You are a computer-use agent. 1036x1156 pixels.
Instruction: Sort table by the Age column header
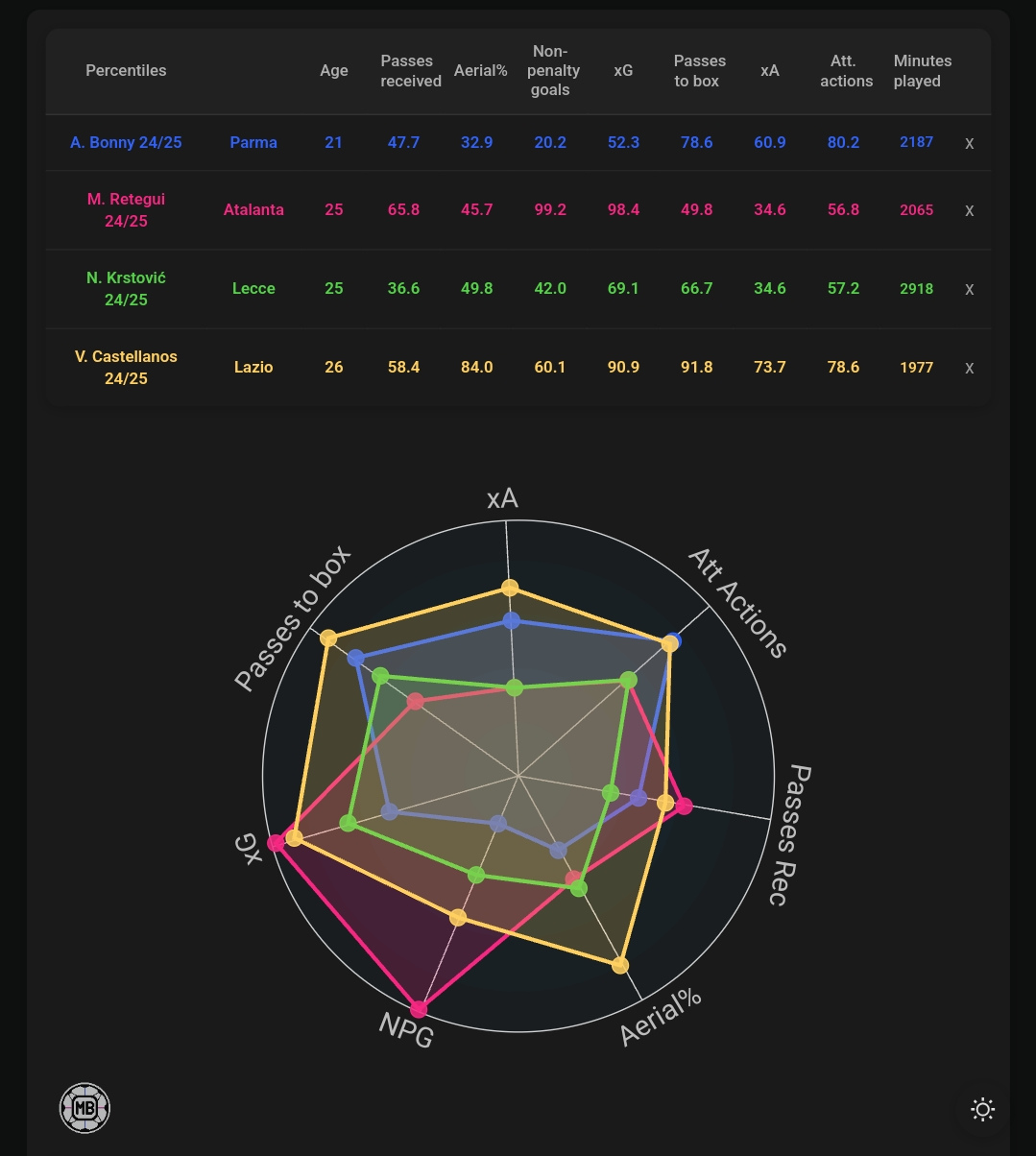334,70
